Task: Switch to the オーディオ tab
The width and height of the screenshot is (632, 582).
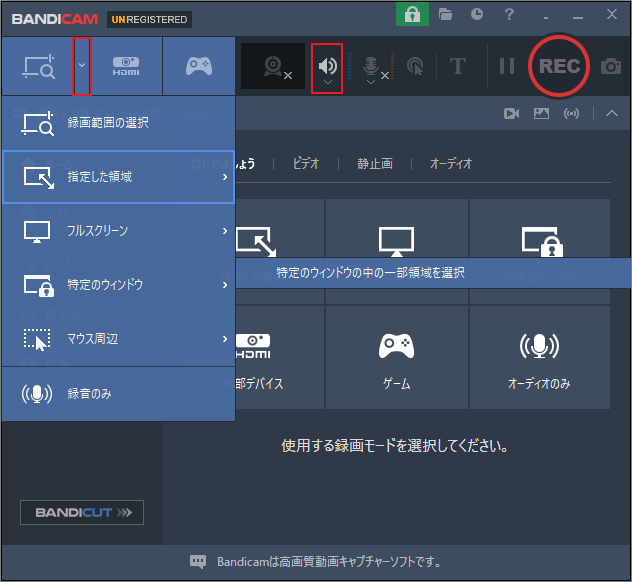Action: 451,164
